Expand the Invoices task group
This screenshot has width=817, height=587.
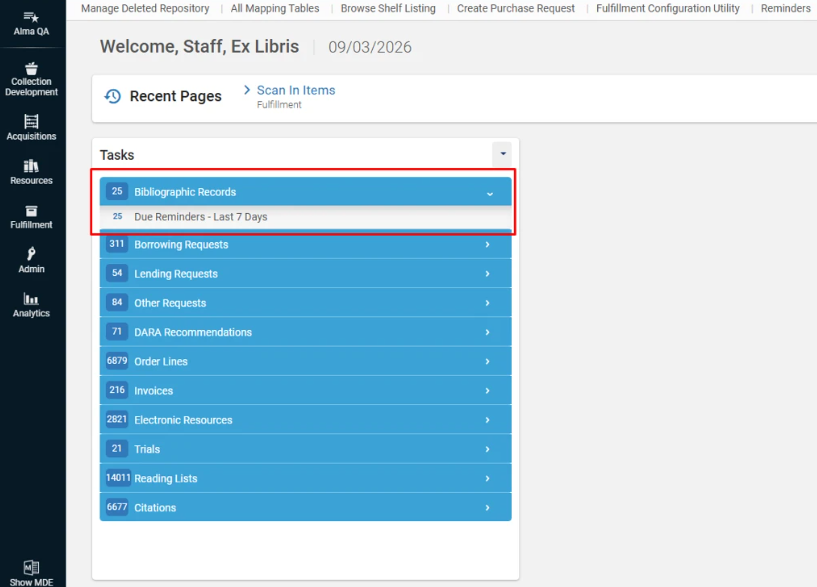(x=487, y=390)
